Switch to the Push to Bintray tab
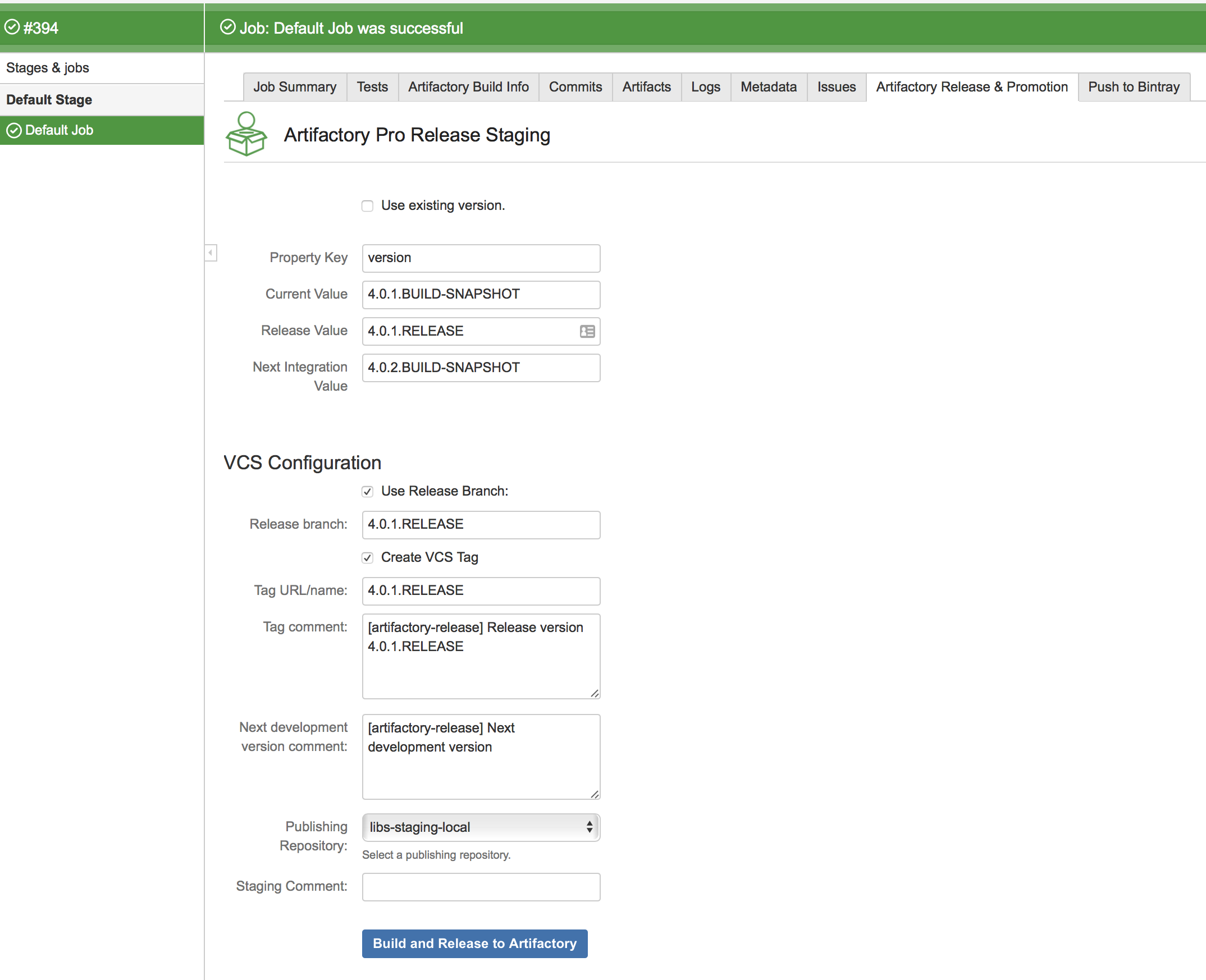1206x980 pixels. coord(1133,87)
